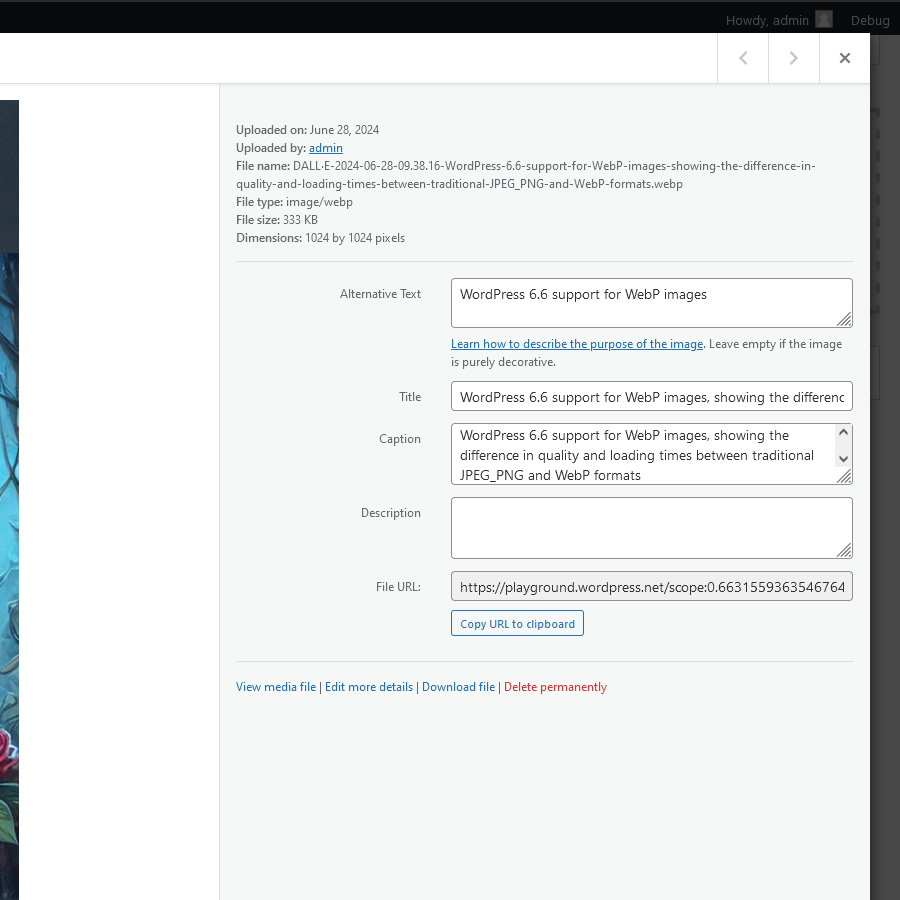Go to previous media item arrow

point(743,58)
